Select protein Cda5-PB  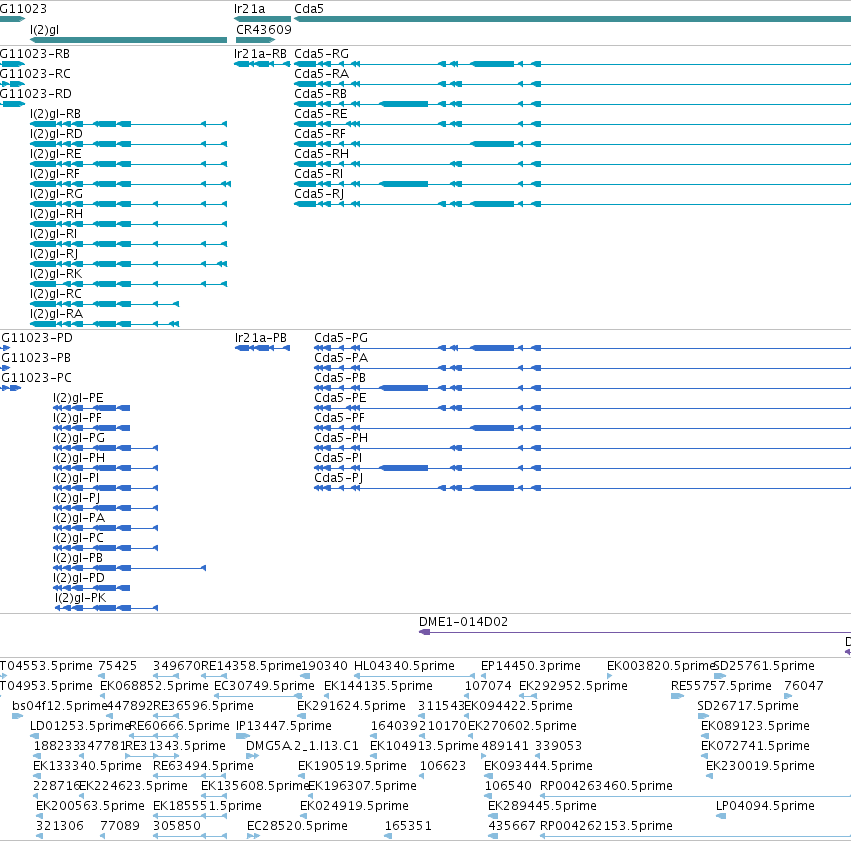tap(582, 388)
